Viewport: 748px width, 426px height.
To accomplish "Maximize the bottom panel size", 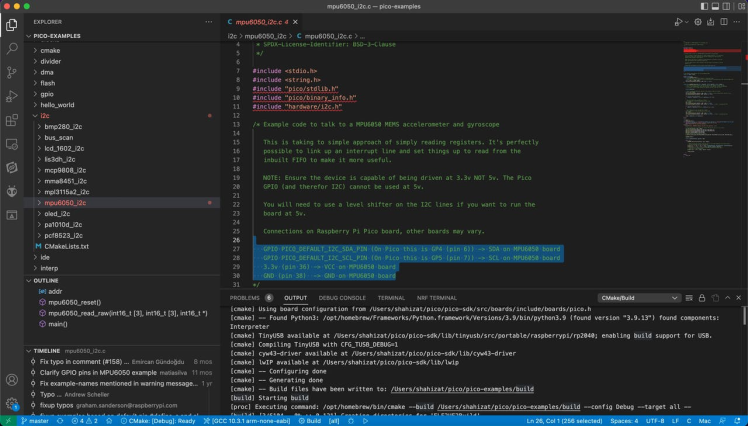I will click(x=725, y=298).
